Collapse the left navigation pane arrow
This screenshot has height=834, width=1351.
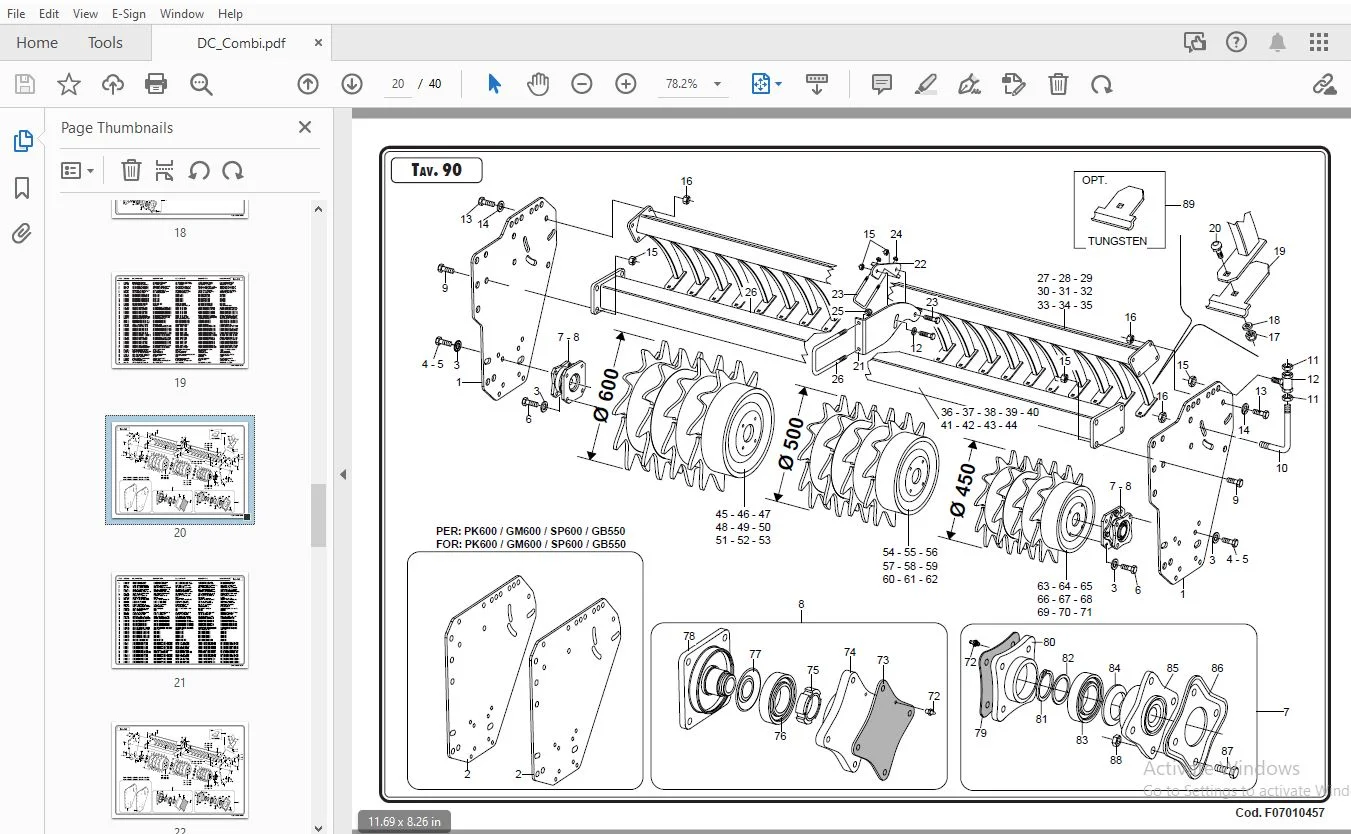pyautogui.click(x=343, y=474)
